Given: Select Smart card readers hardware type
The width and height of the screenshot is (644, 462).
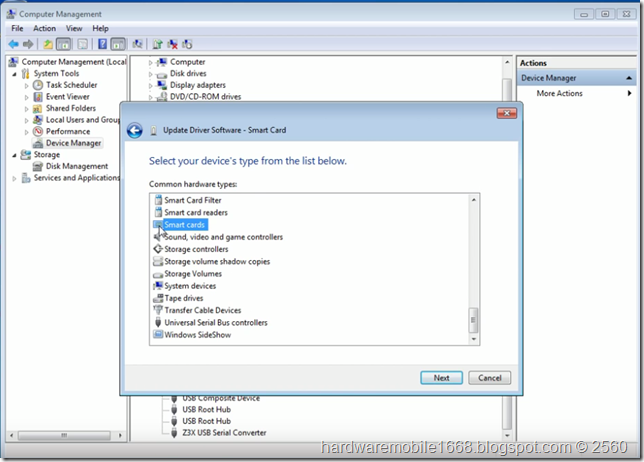Looking at the screenshot, I should click(196, 213).
